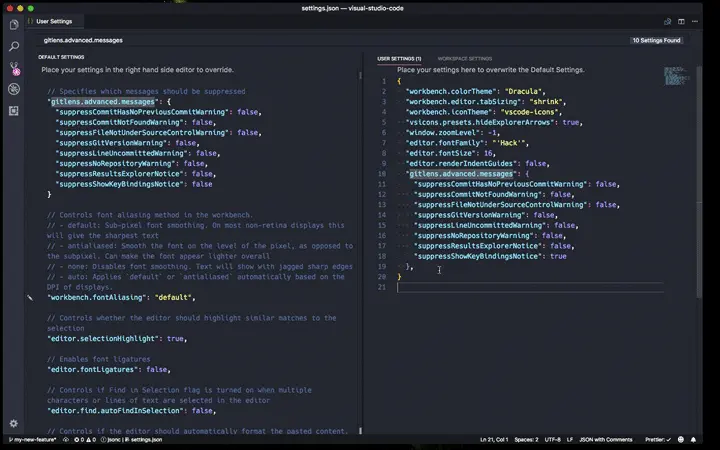This screenshot has height=450, width=720.
Task: Click LF end-of-line indicator
Action: 570,439
